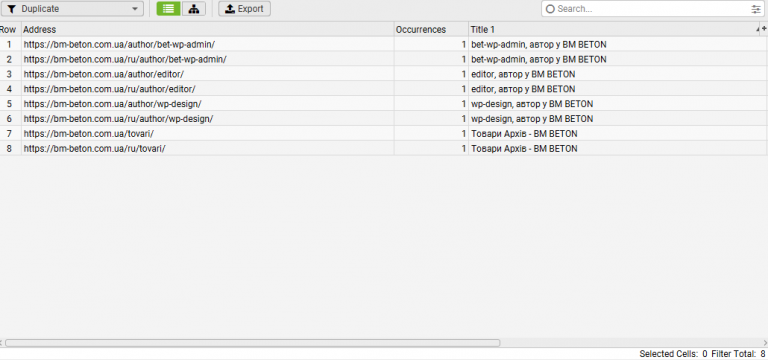This screenshot has width=768, height=360.
Task: Select address https://bm-beton.com.ua/ru/author/editor/
Action: 110,89
